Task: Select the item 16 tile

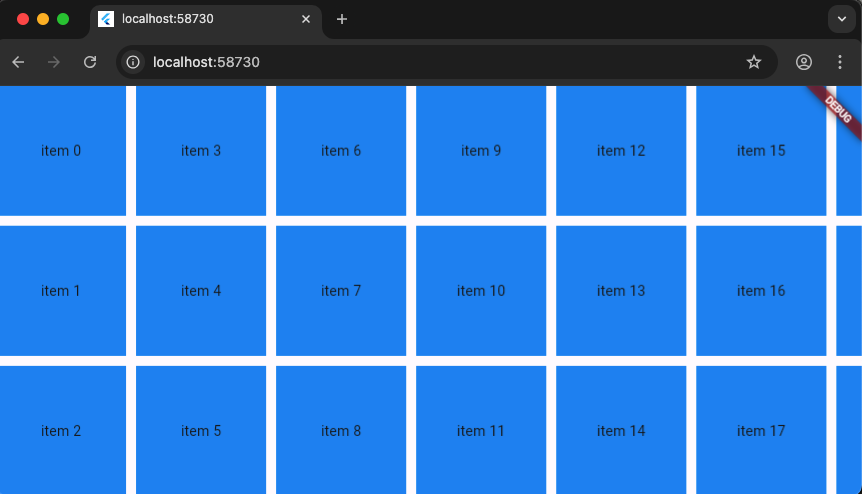Action: tap(761, 291)
